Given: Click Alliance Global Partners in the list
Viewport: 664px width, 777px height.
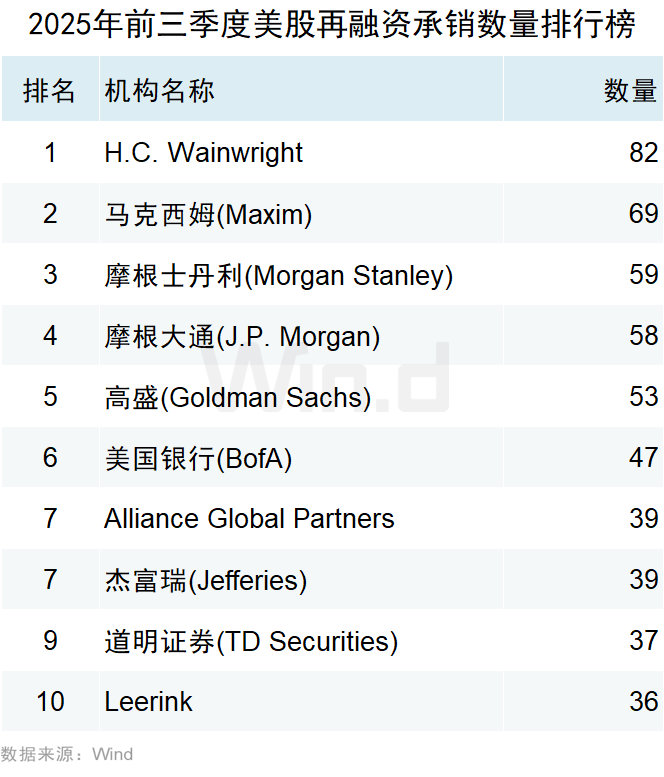Looking at the screenshot, I should pos(249,519).
